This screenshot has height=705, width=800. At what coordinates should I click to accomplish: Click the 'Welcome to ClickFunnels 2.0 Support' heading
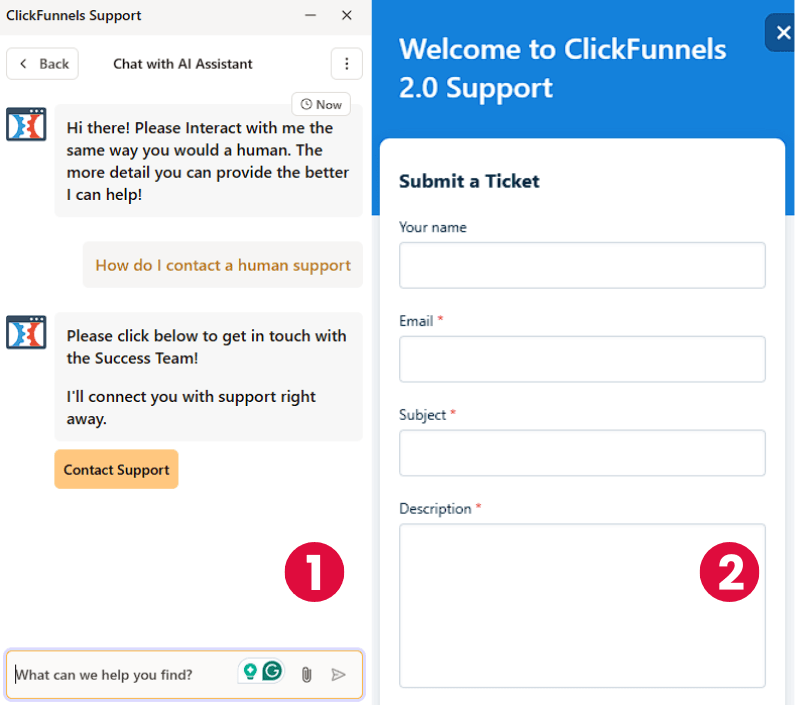(562, 68)
